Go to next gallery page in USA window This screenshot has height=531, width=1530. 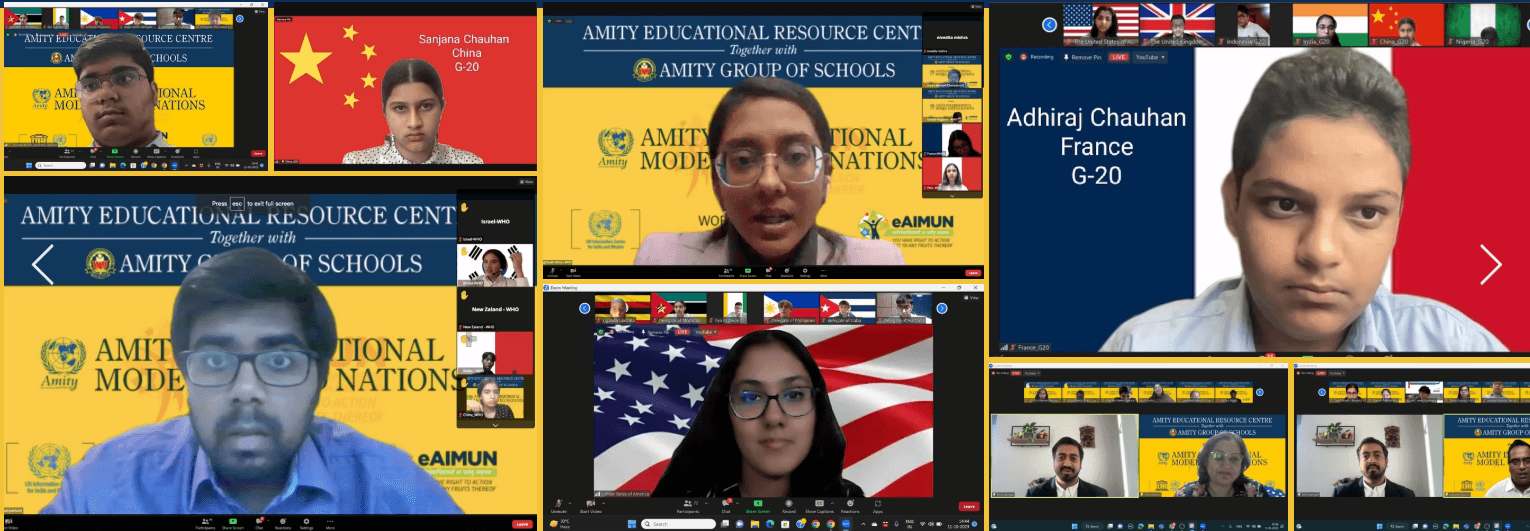coord(942,308)
